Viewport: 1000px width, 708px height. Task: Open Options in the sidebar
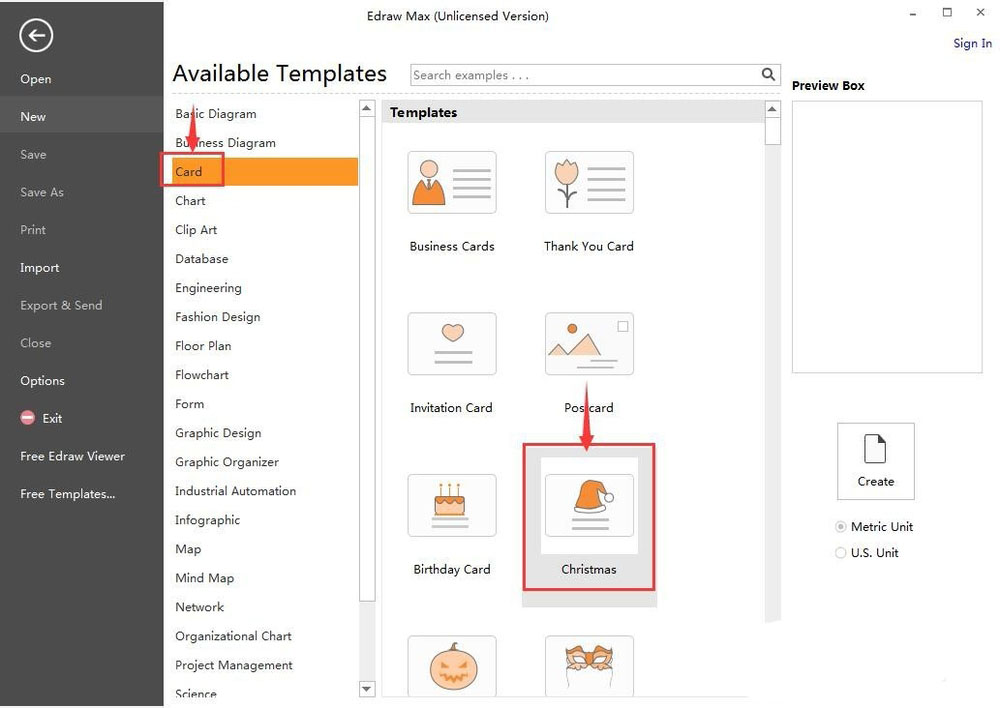[x=43, y=381]
